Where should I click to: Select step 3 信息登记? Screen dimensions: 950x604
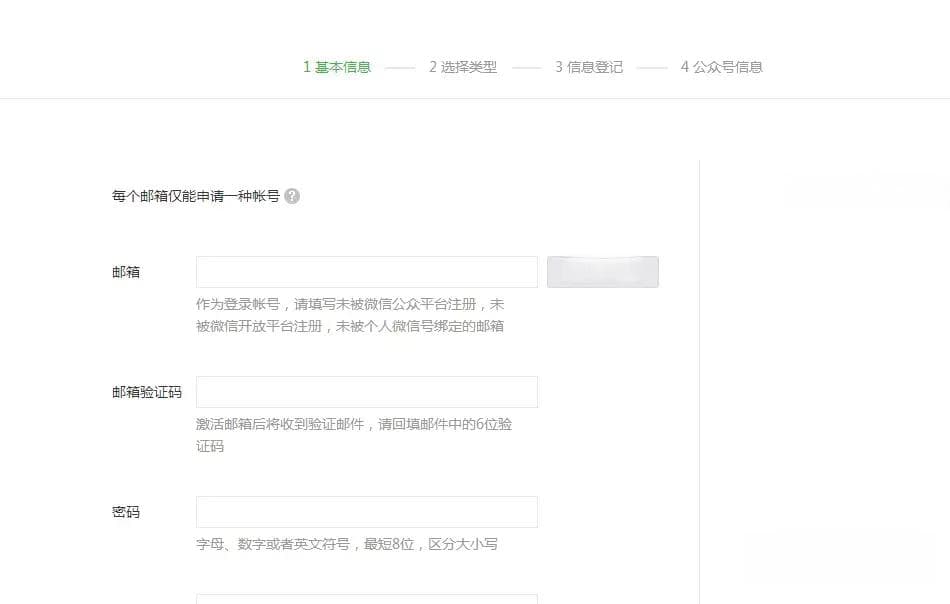point(589,67)
